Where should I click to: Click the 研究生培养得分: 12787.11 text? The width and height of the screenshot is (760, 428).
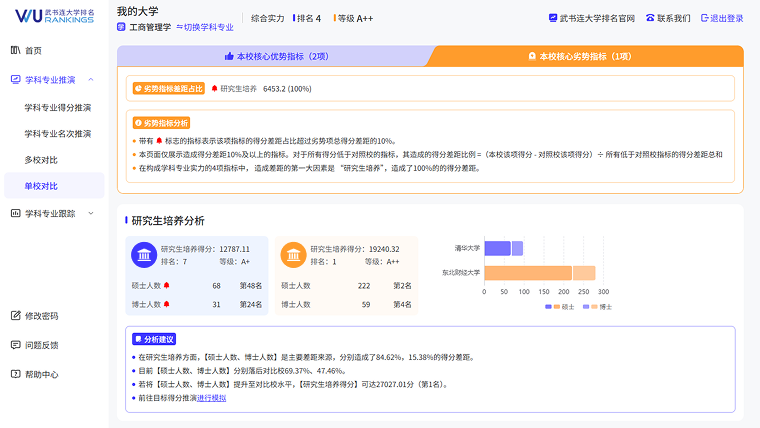205,249
